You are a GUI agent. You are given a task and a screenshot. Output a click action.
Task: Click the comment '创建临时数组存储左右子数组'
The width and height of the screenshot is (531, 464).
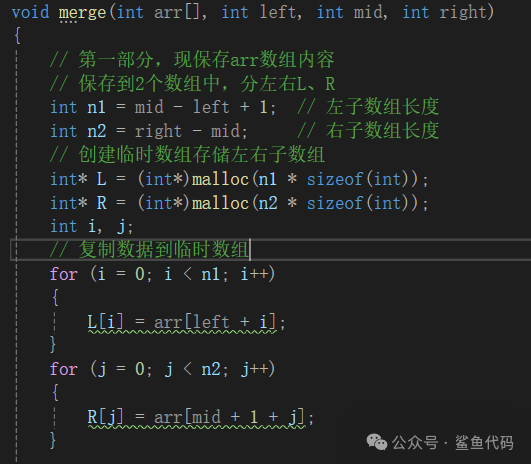point(187,155)
